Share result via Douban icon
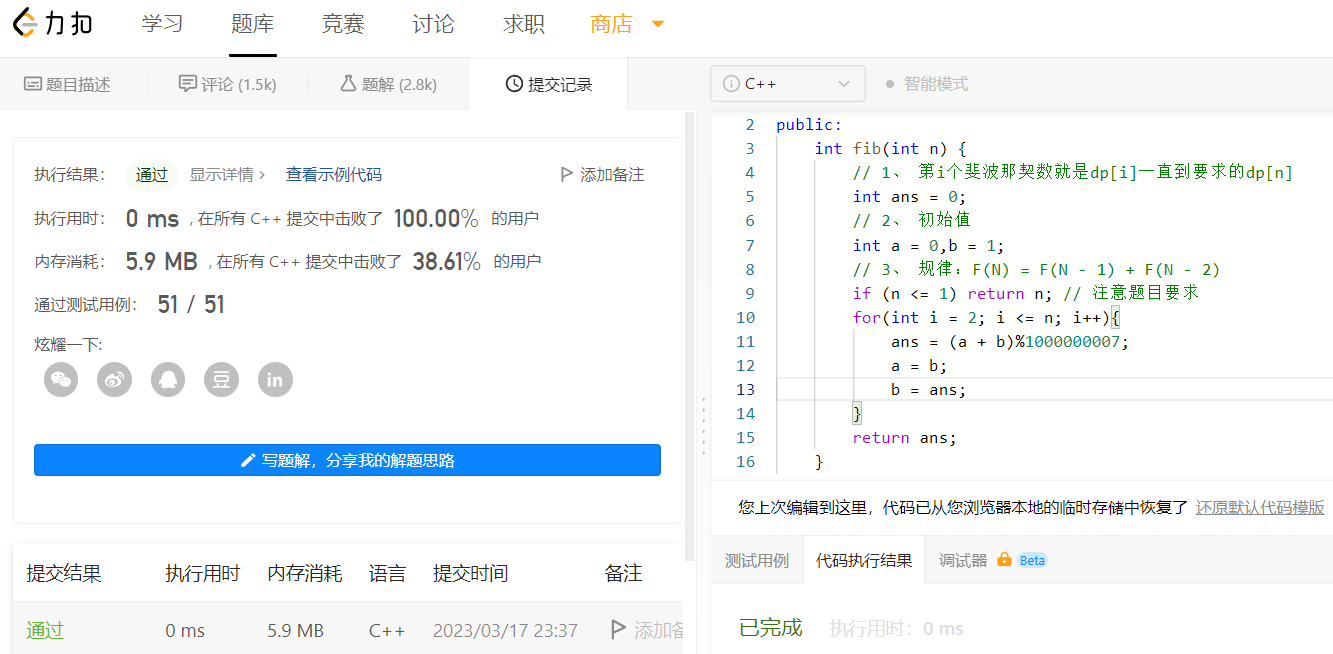1333x654 pixels. (222, 380)
